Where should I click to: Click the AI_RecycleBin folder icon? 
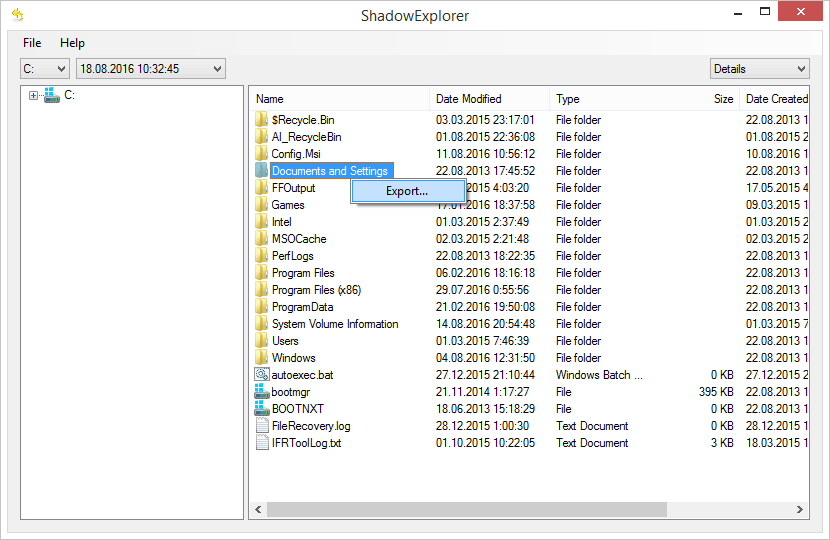[x=261, y=137]
